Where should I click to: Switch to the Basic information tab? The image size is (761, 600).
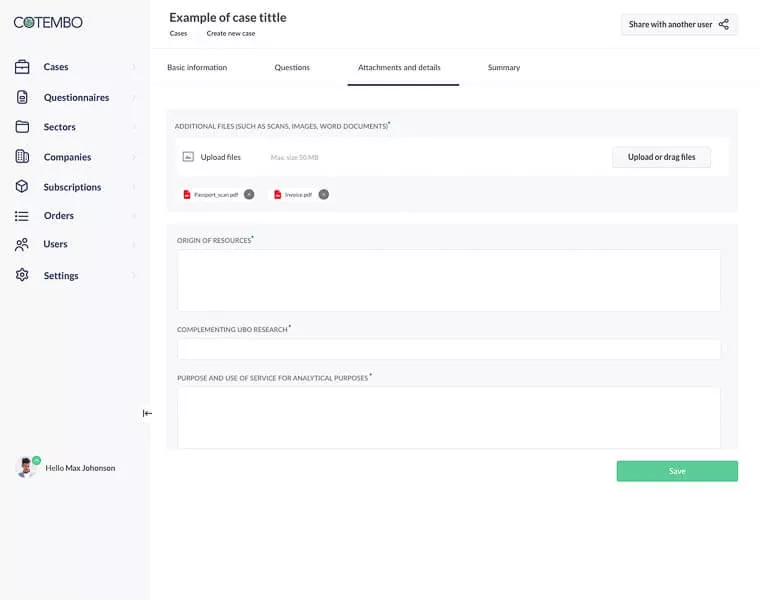(197, 67)
